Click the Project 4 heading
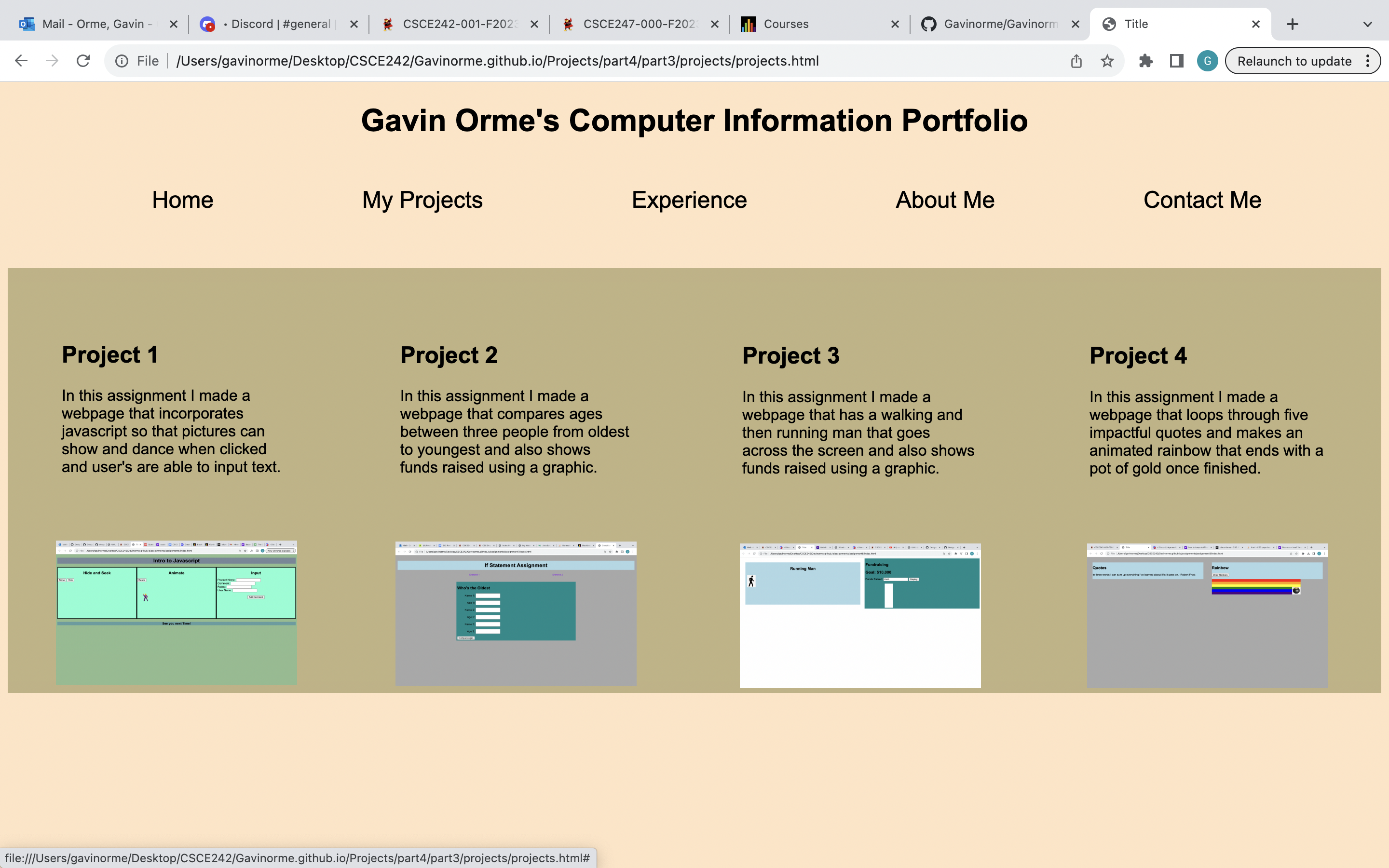 [x=1138, y=356]
